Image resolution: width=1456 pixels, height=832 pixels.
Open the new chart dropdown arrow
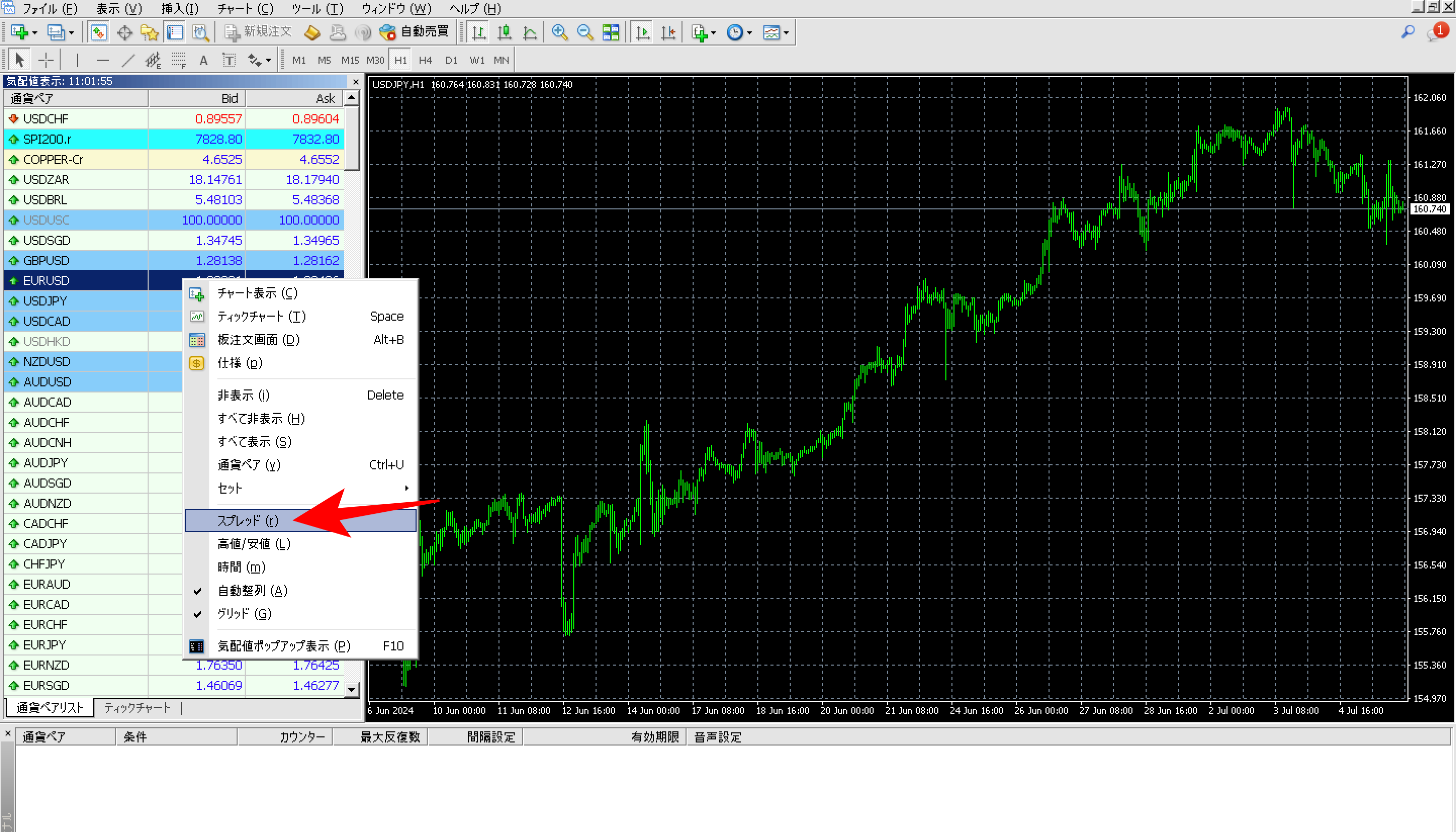tap(35, 33)
